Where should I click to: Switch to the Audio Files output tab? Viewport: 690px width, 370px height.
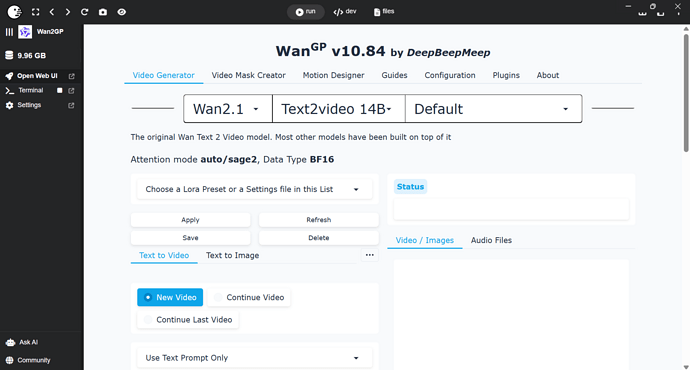(x=491, y=240)
